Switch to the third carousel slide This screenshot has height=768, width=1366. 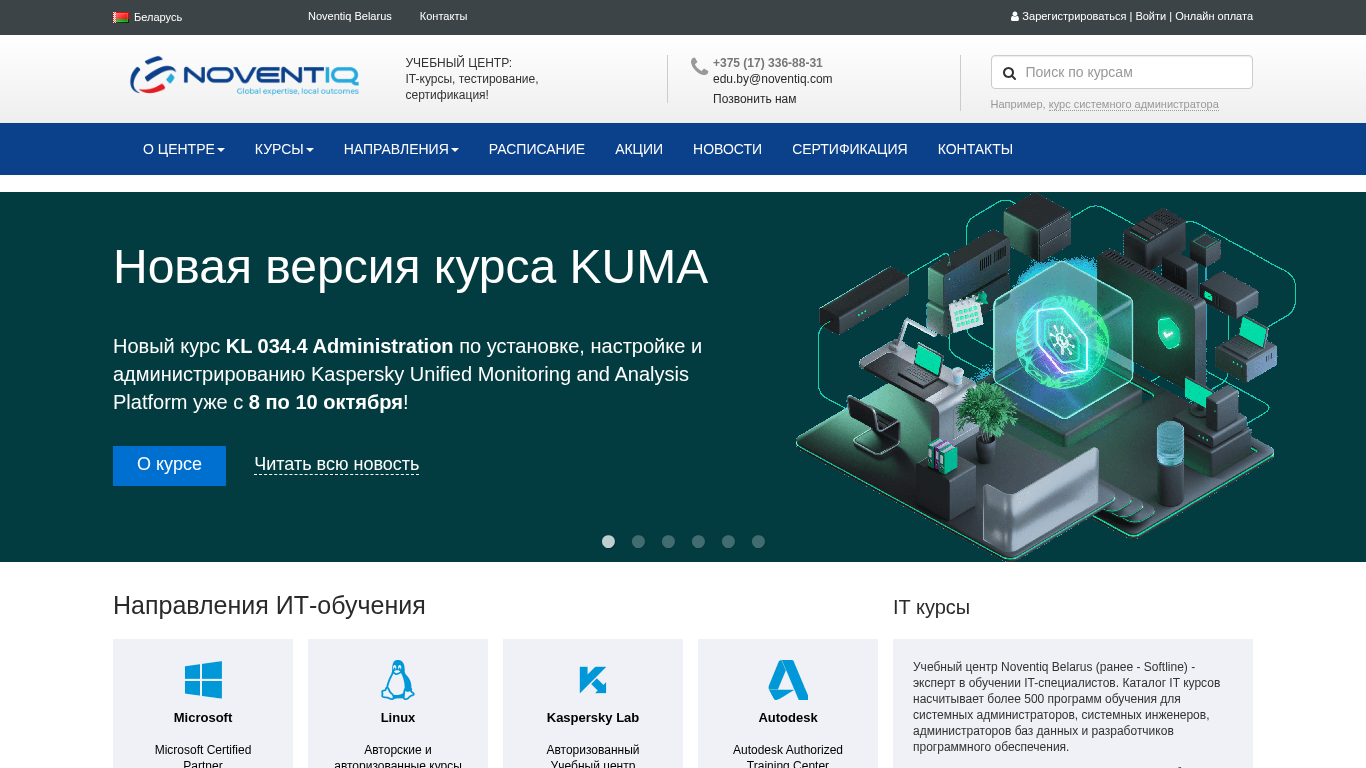point(668,542)
